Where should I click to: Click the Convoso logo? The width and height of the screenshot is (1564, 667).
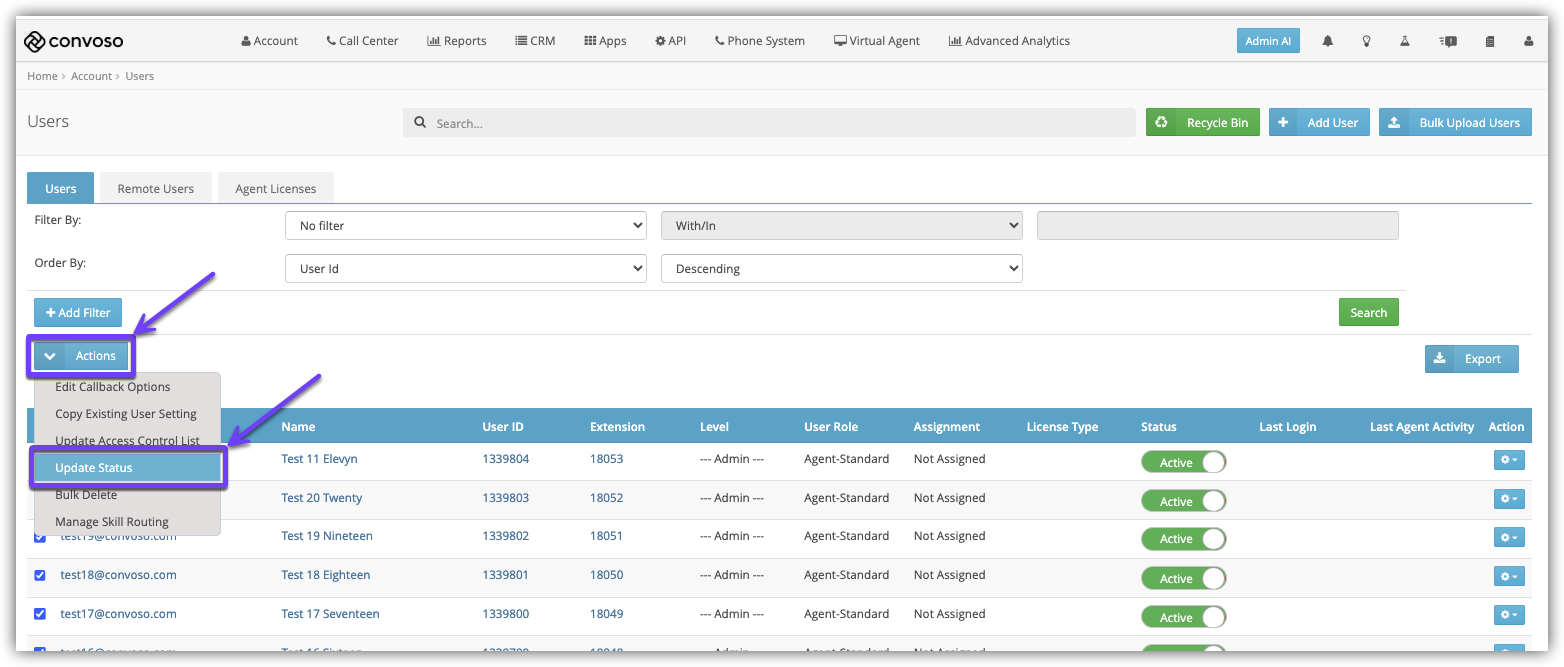tap(74, 41)
